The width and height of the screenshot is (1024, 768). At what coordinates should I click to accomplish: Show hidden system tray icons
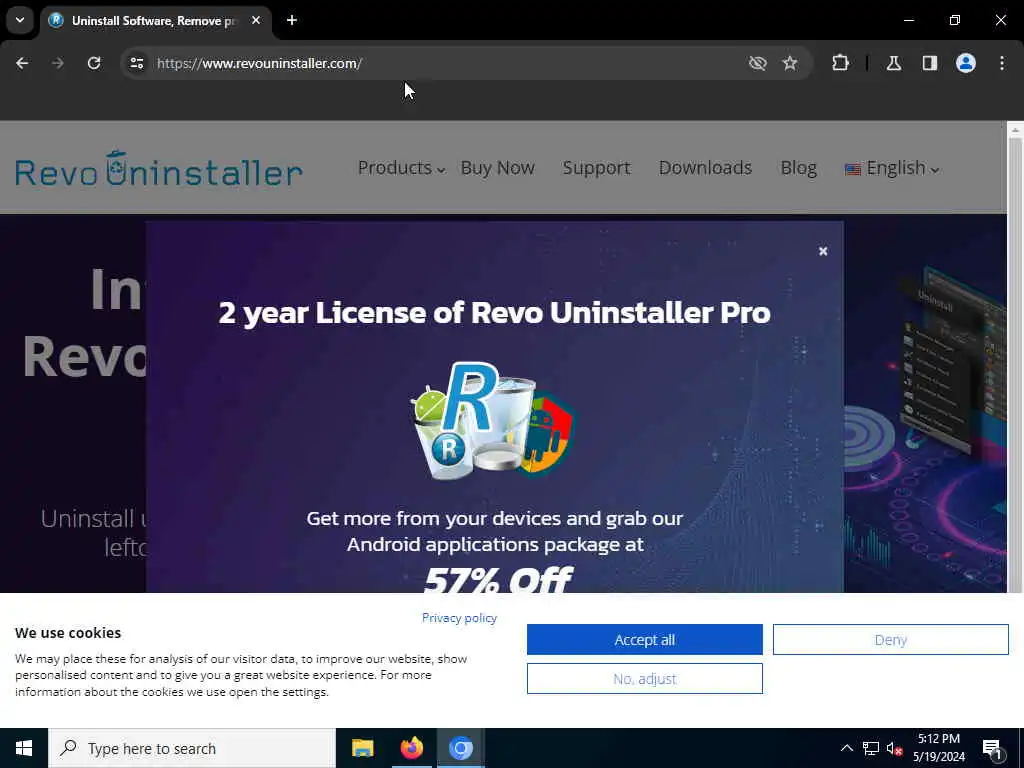[846, 748]
